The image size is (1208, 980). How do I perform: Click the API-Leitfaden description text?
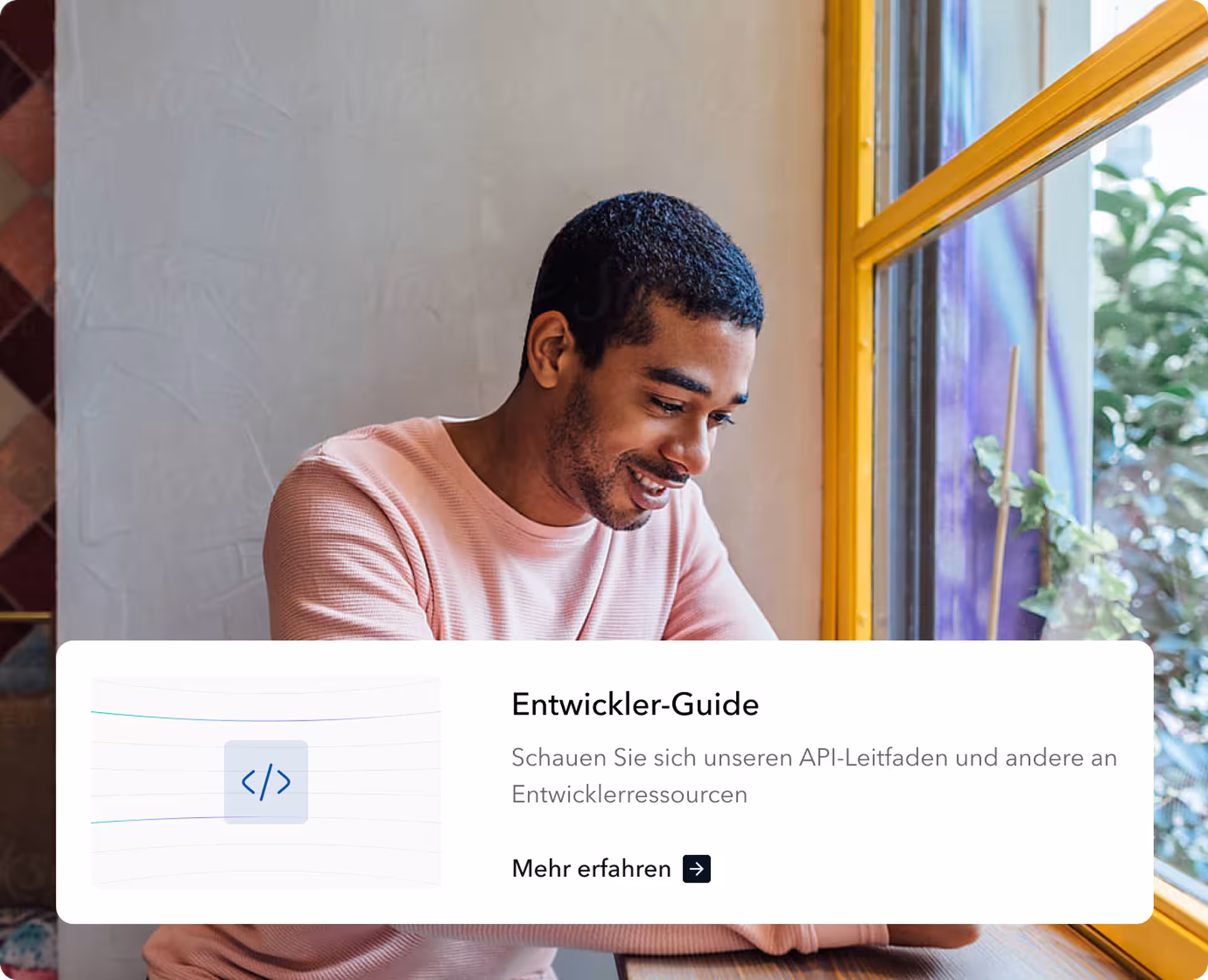[814, 776]
